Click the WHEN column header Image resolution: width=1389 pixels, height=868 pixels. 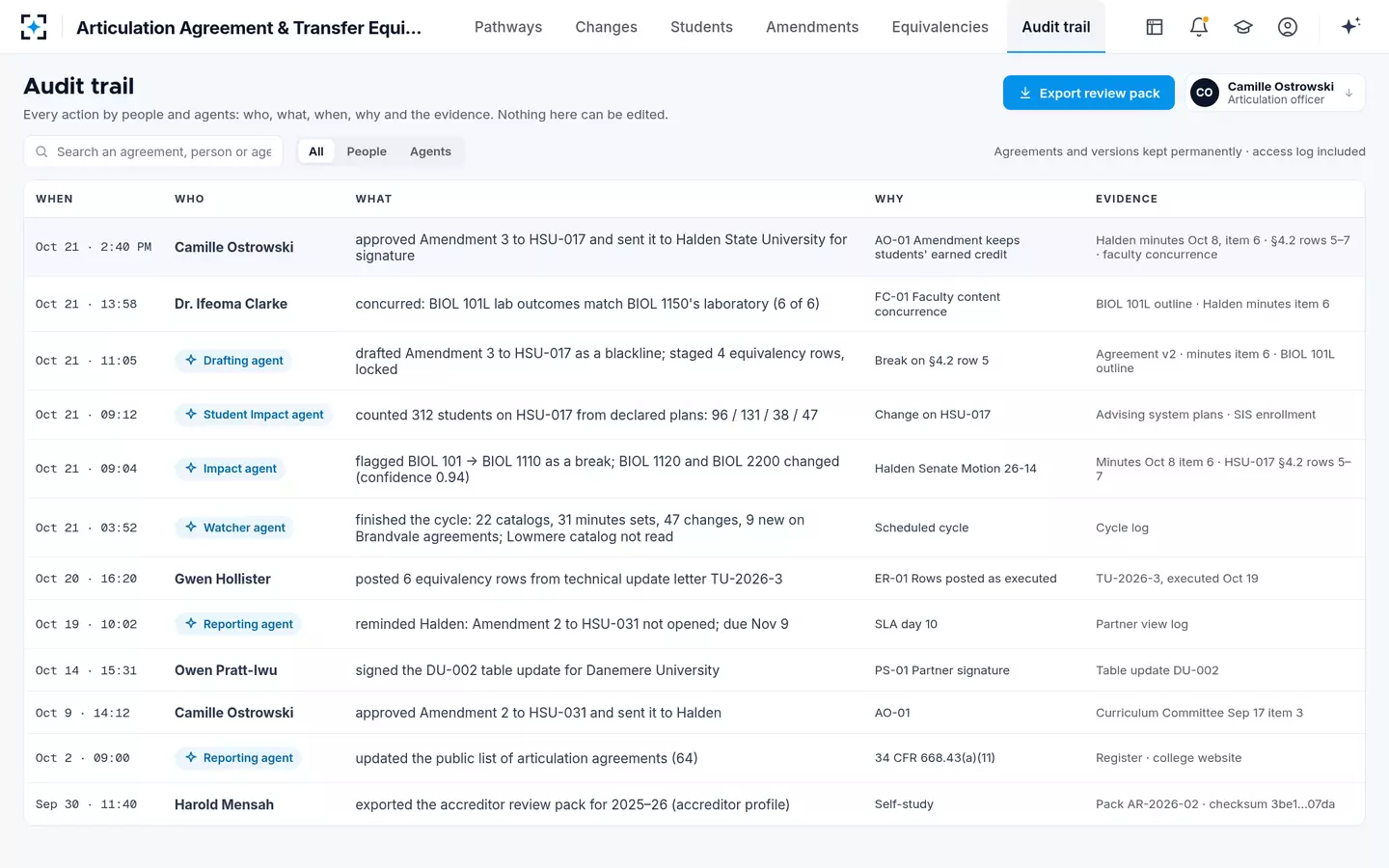54,199
